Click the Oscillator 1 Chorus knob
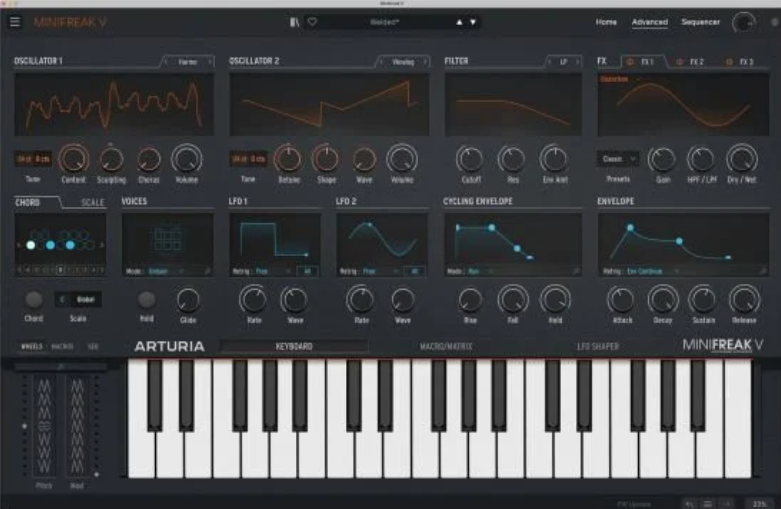This screenshot has height=509, width=781. [x=148, y=159]
